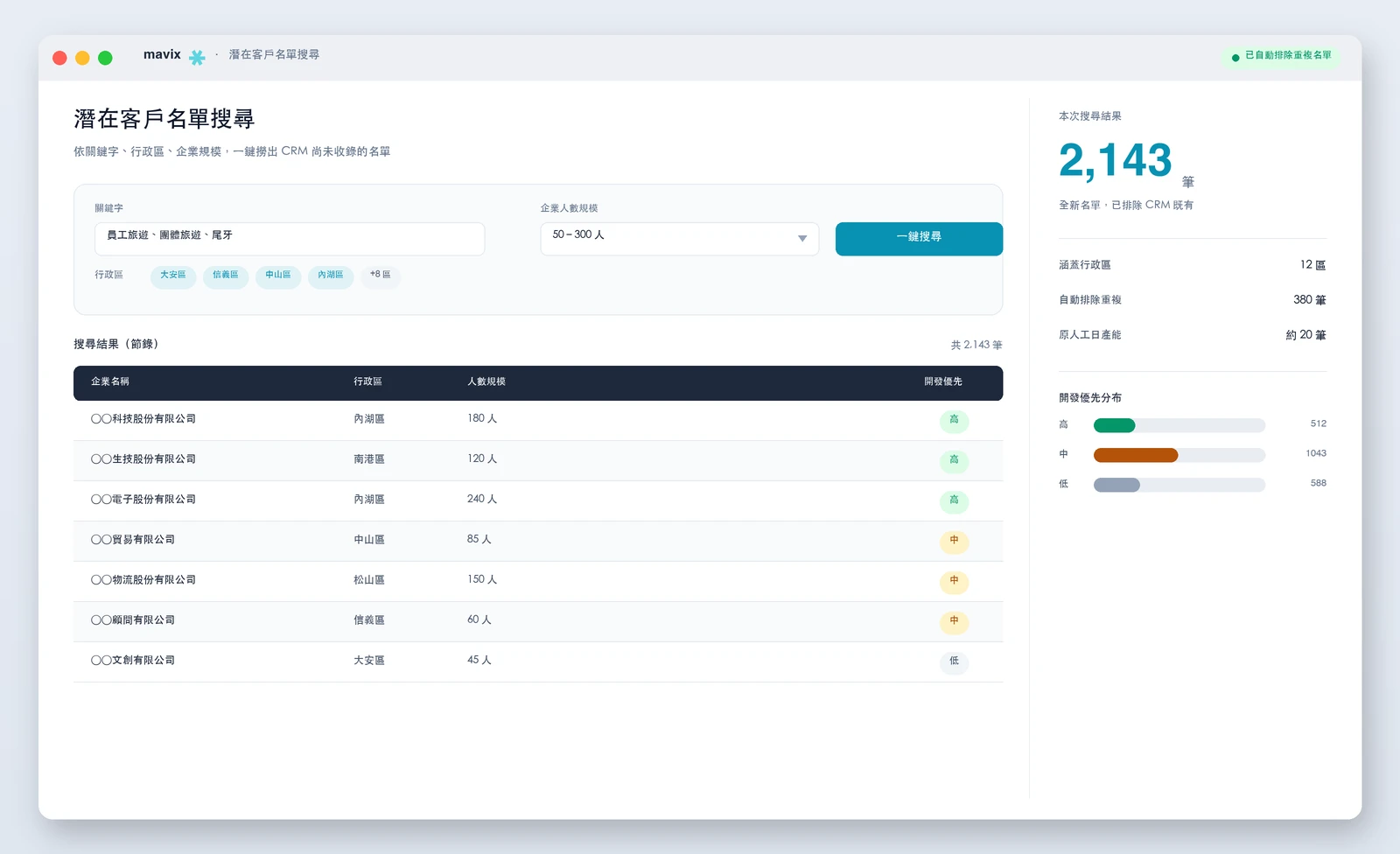Toggle the 信義區 district chip
This screenshot has height=854, width=1400.
click(x=226, y=276)
